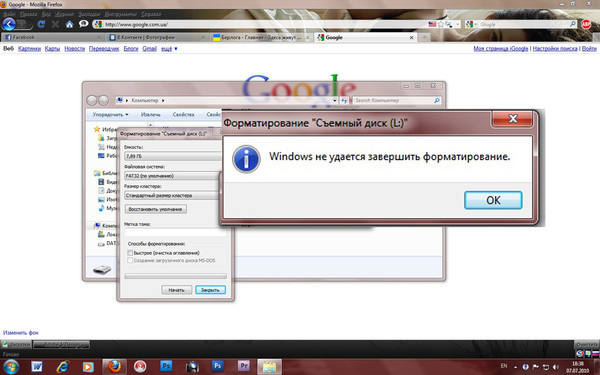Image resolution: width=600 pixels, height=375 pixels.
Task: Click the Начать button in format dialog
Action: click(x=176, y=290)
